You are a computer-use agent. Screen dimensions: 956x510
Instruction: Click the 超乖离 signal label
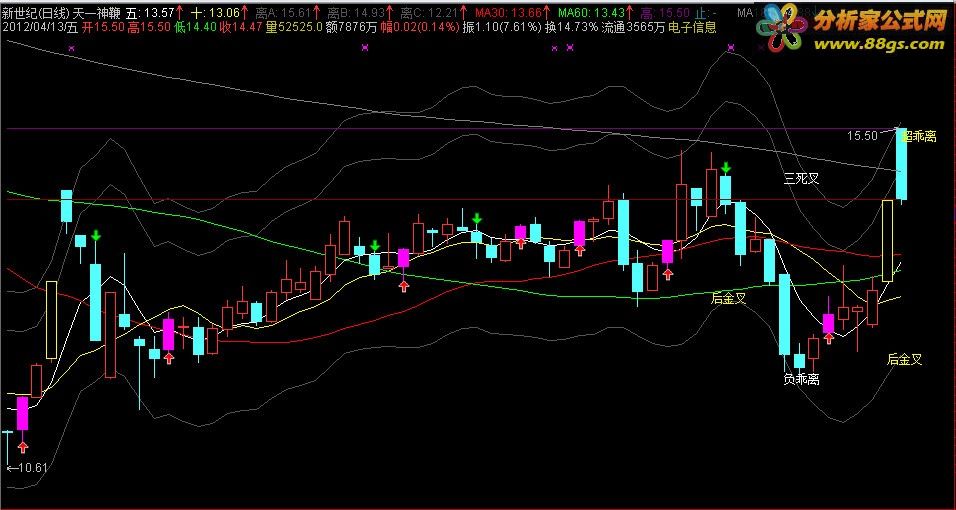pos(919,137)
